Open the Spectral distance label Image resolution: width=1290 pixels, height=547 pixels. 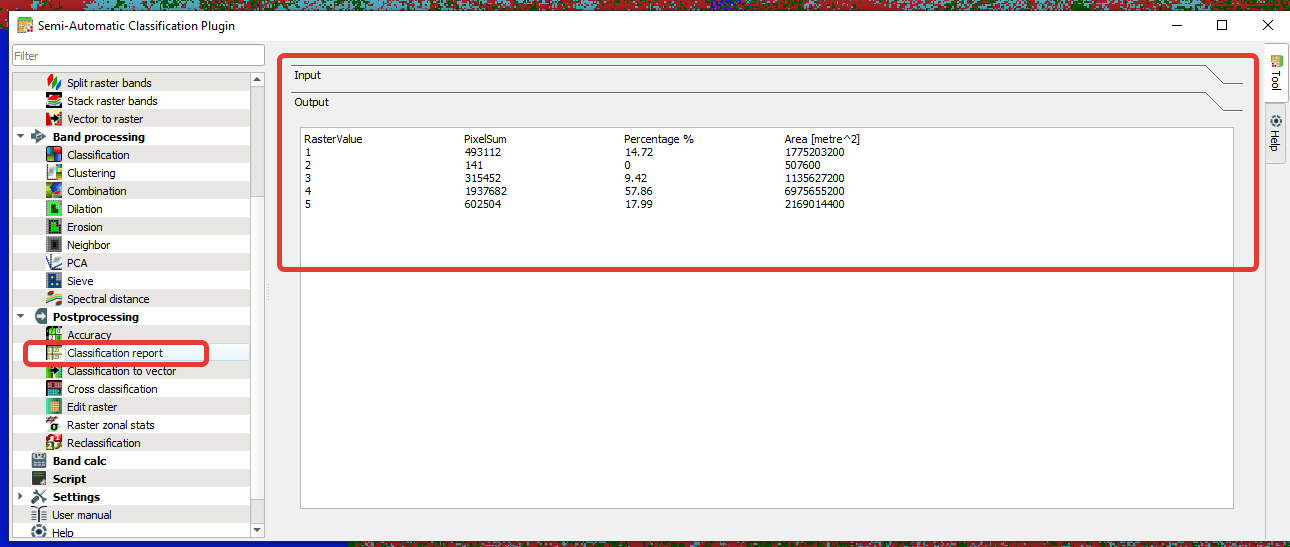(x=108, y=299)
